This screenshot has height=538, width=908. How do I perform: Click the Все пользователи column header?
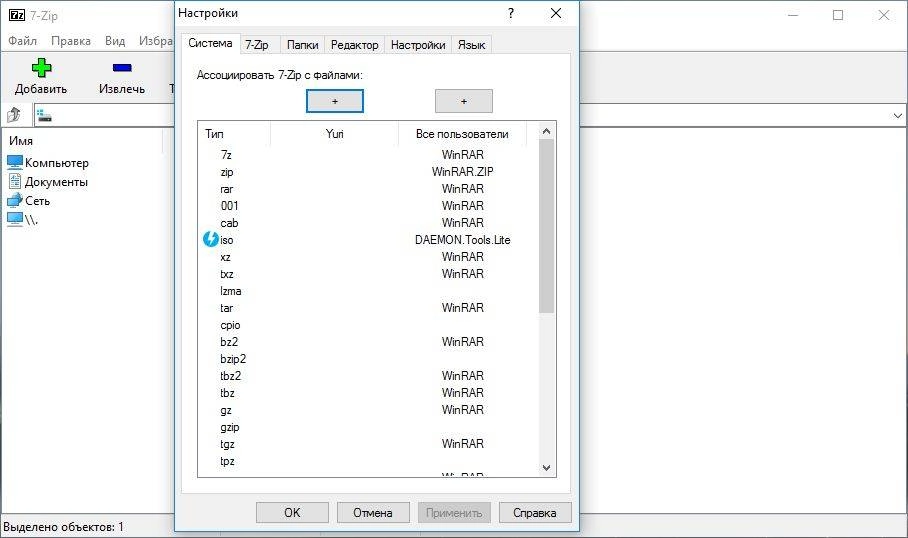pos(462,134)
